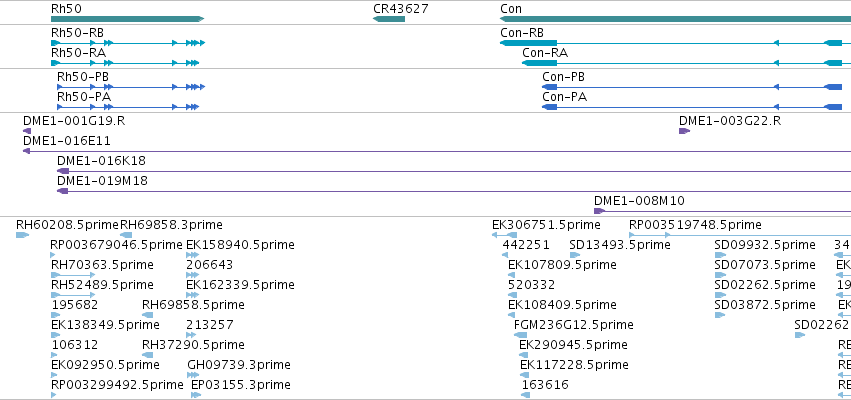The width and height of the screenshot is (851, 400).
Task: Select the Con gene bar
Action: (675, 19)
